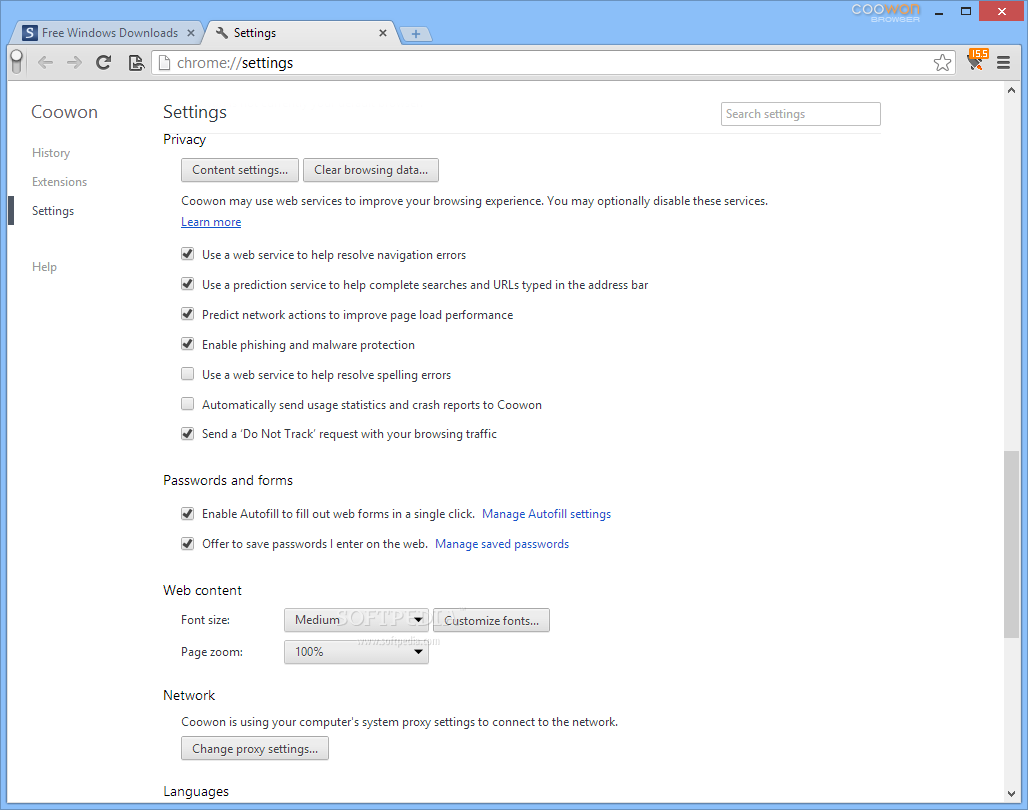The width and height of the screenshot is (1028, 810).
Task: Click the Network section heading
Action: (x=189, y=695)
